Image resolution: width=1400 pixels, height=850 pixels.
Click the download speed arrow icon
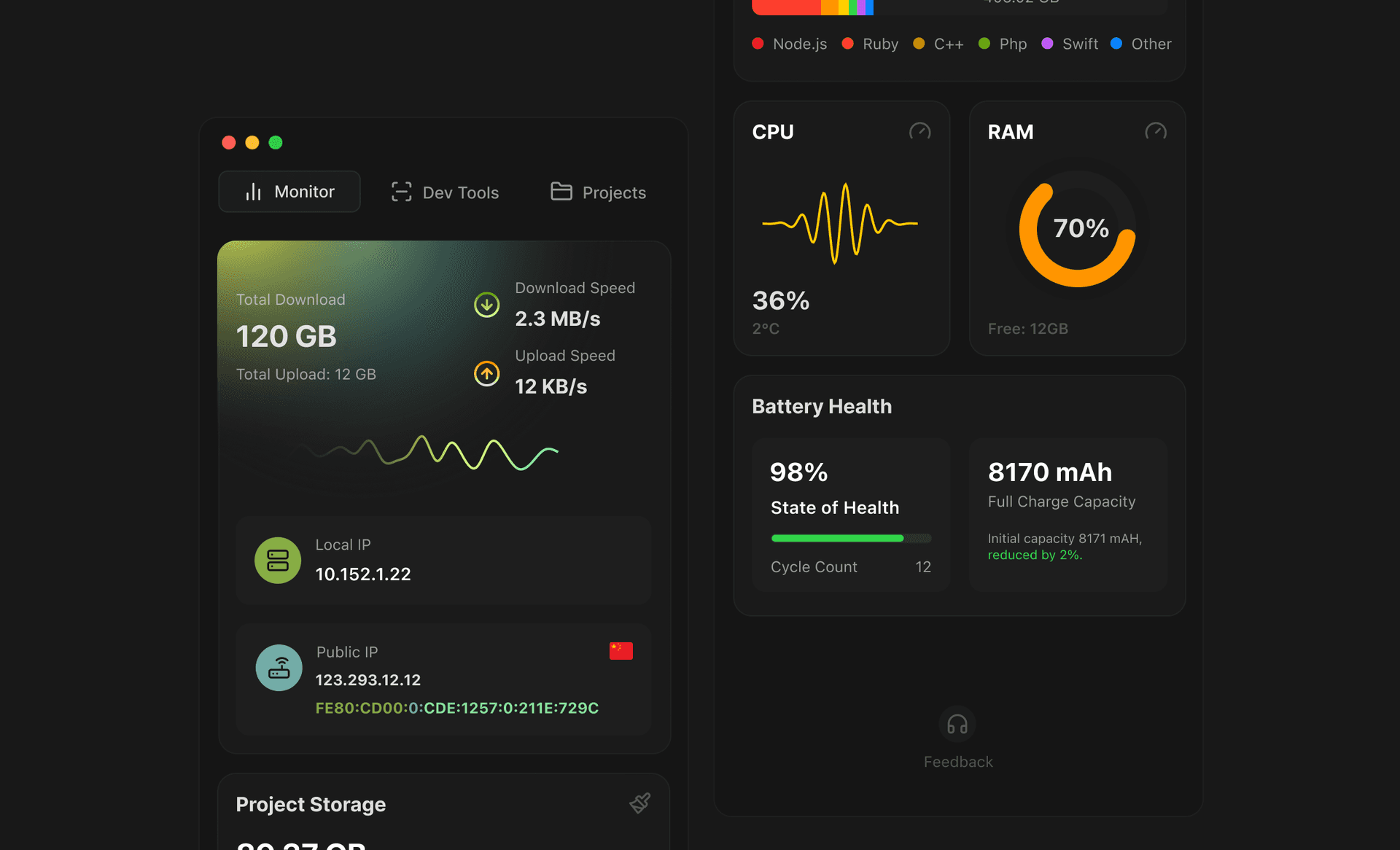pyautogui.click(x=486, y=305)
